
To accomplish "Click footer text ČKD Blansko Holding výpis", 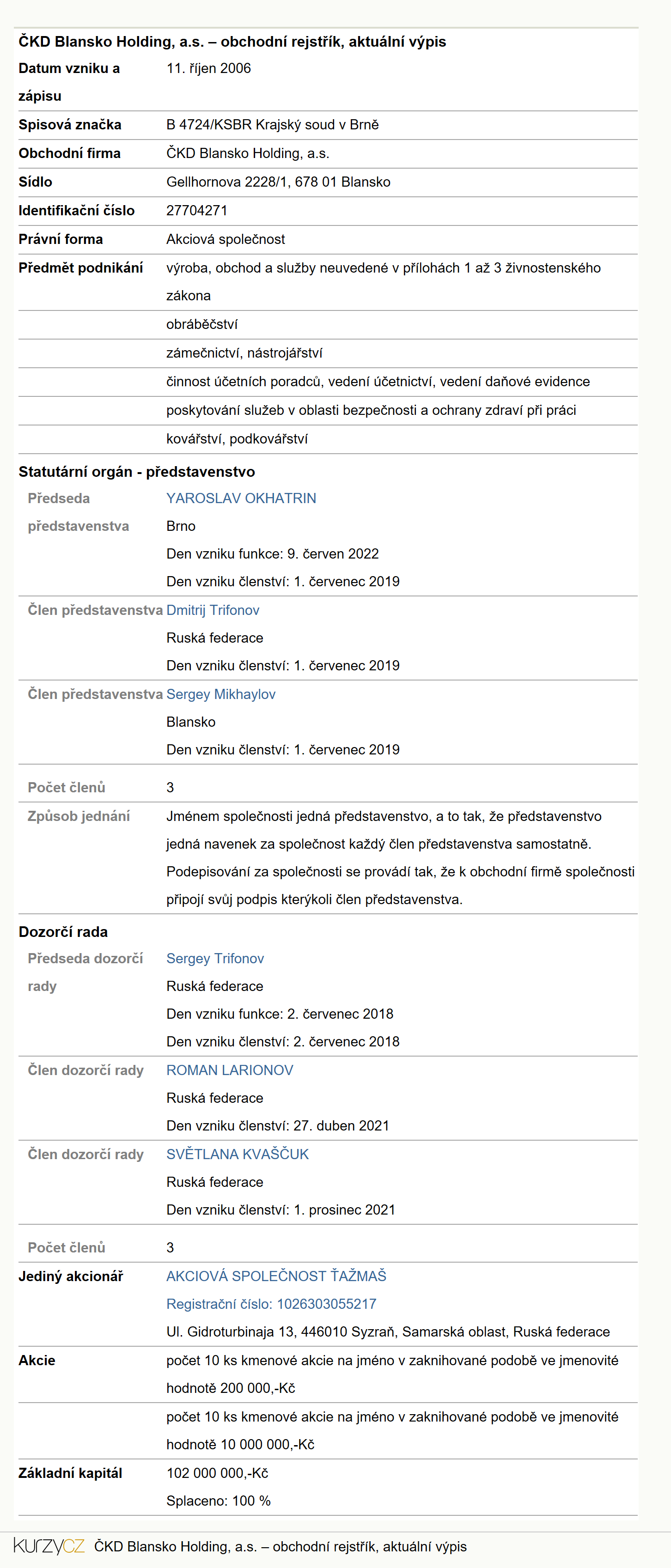I will (x=280, y=1547).
